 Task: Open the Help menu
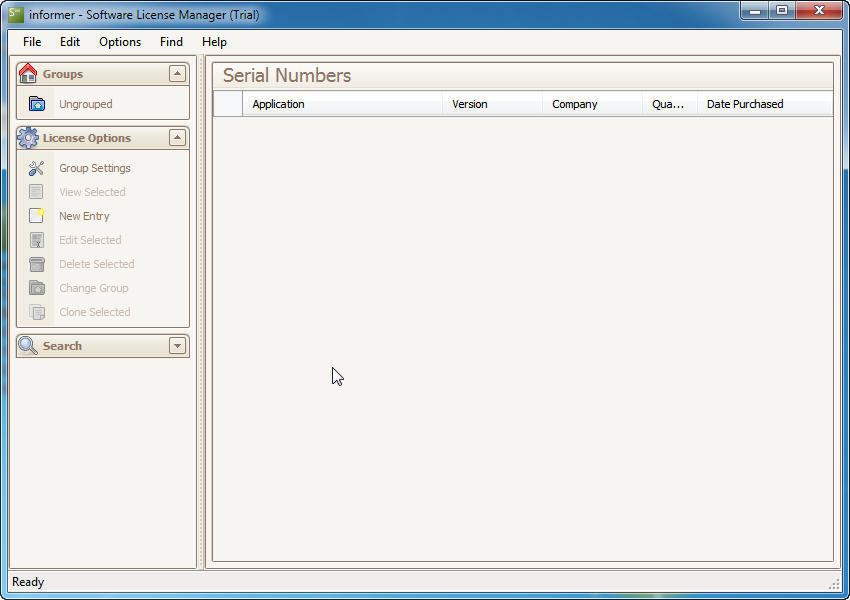tap(214, 42)
